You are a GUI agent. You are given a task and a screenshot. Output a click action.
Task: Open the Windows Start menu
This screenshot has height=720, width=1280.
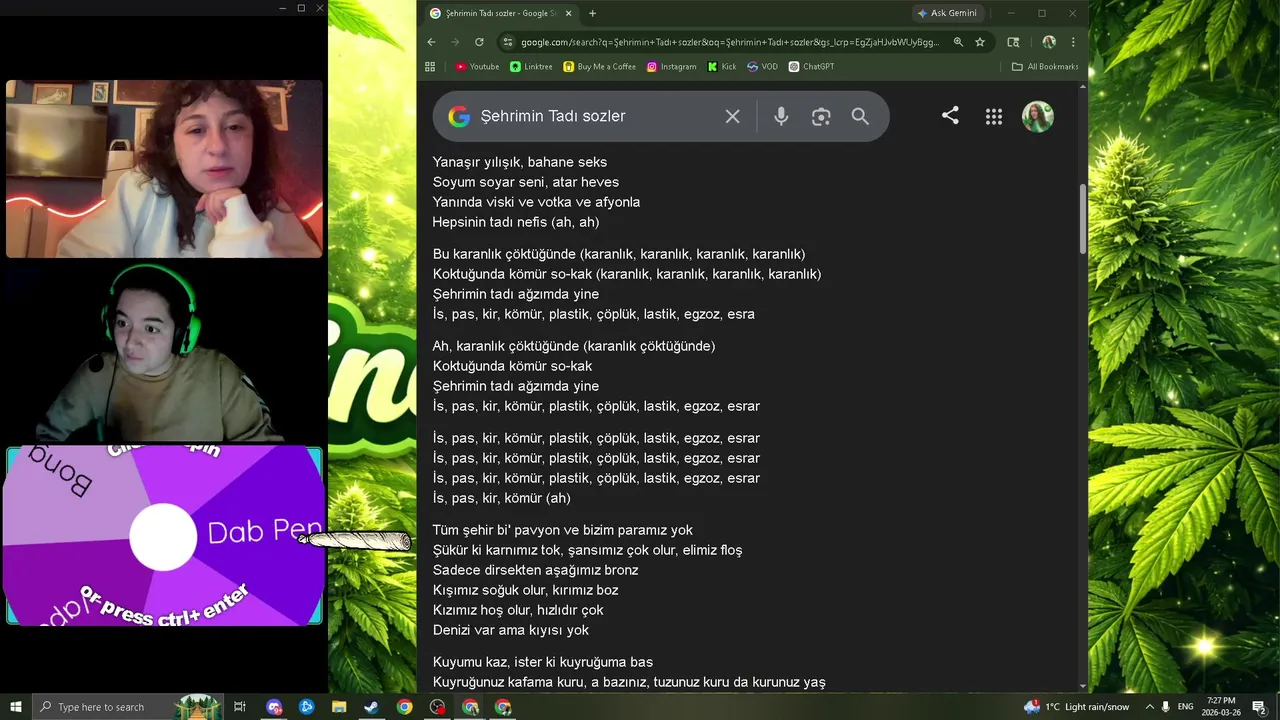(x=16, y=707)
